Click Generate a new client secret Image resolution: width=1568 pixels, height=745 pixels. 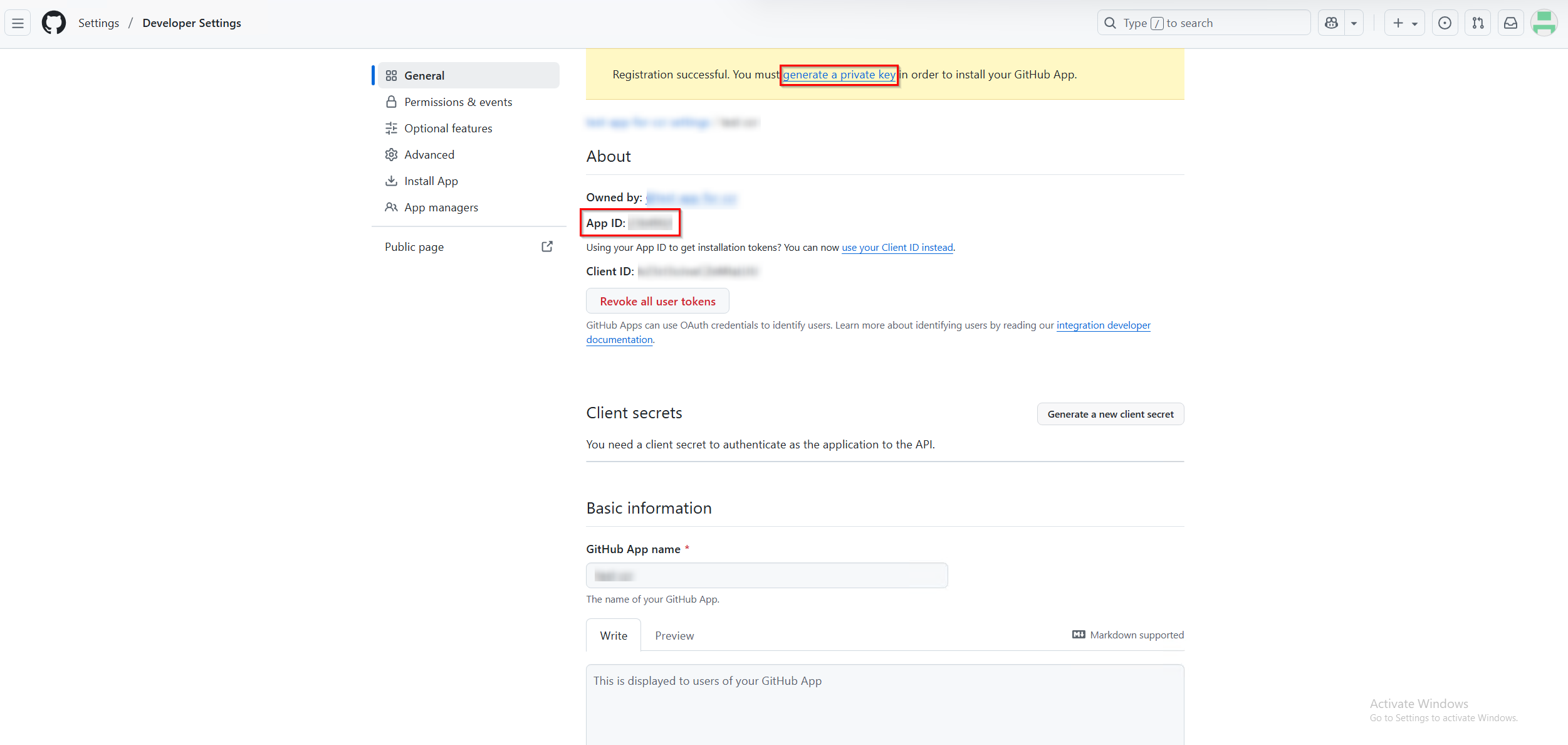click(x=1110, y=414)
